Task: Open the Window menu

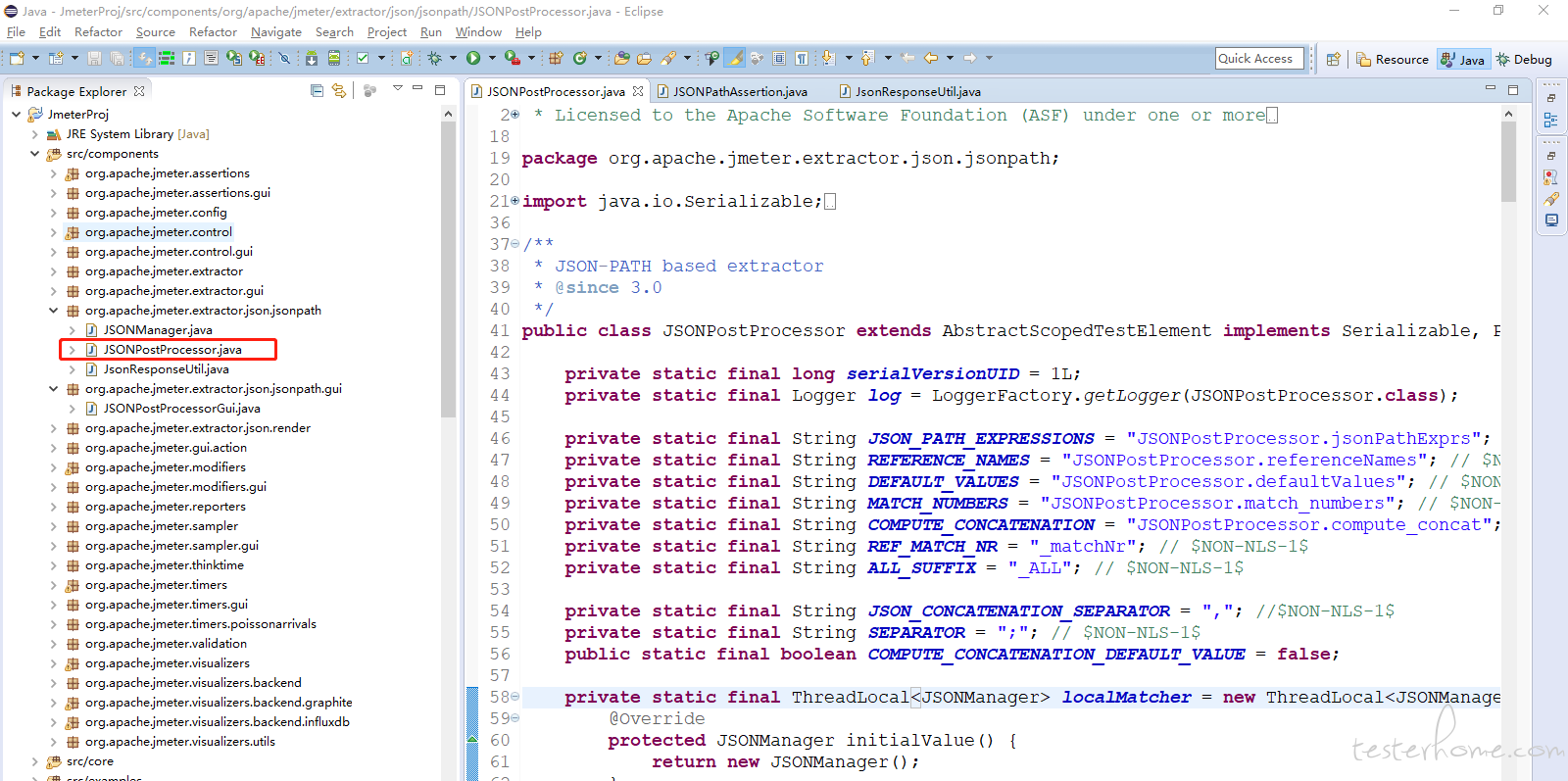Action: coord(477,32)
